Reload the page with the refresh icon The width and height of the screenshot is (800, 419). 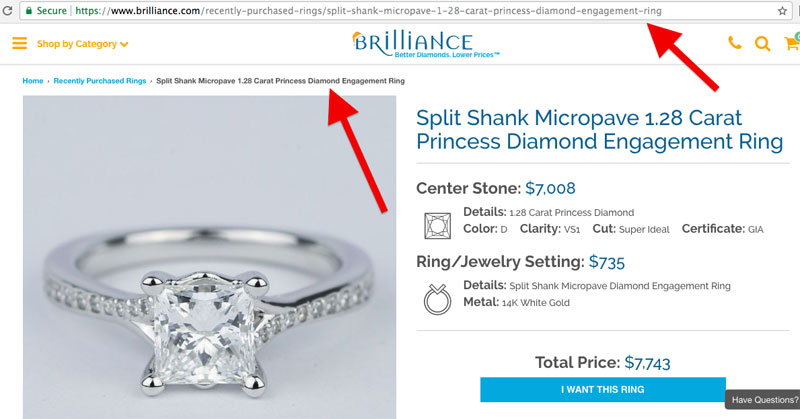[7, 11]
